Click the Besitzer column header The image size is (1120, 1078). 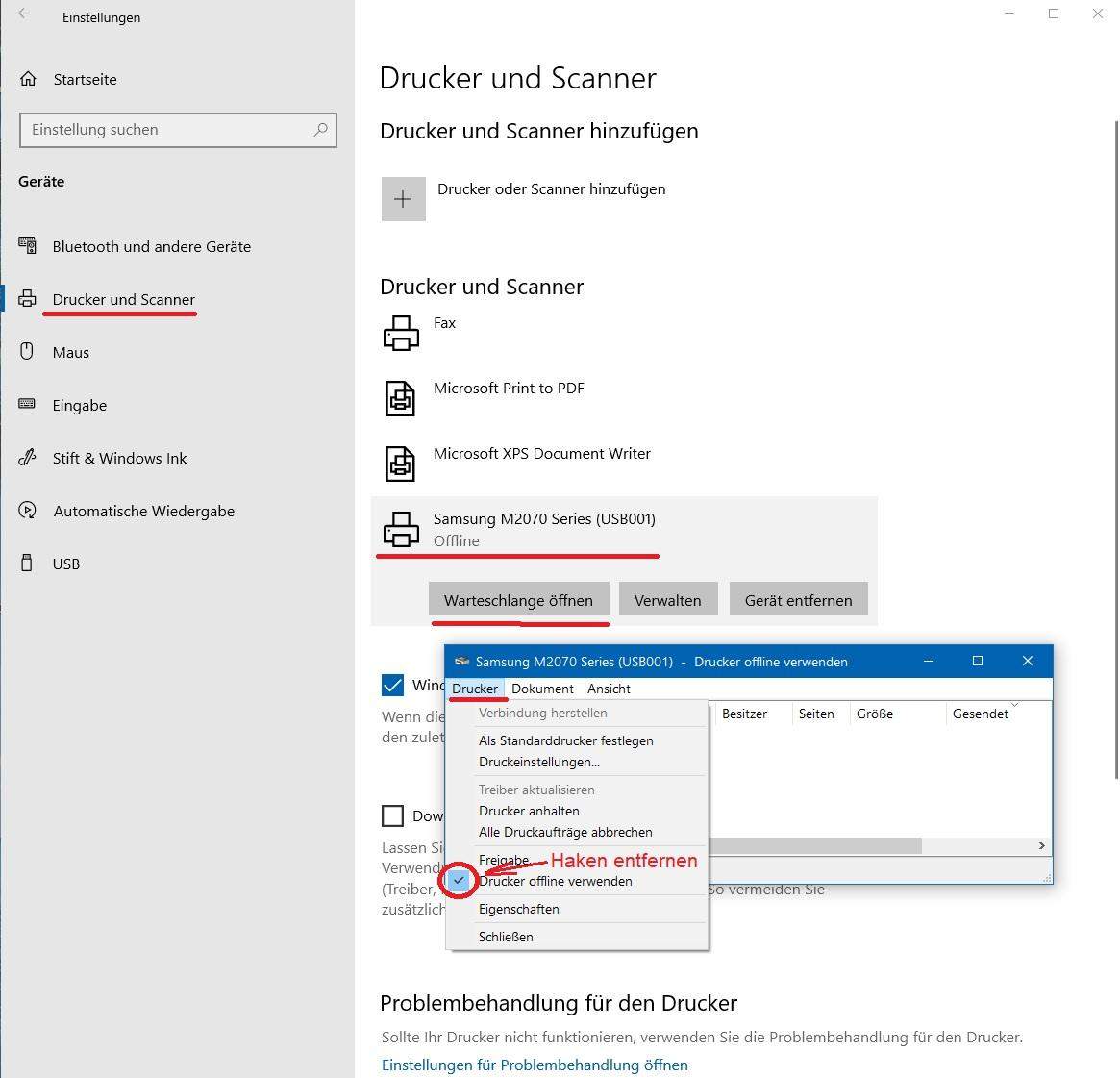[744, 714]
